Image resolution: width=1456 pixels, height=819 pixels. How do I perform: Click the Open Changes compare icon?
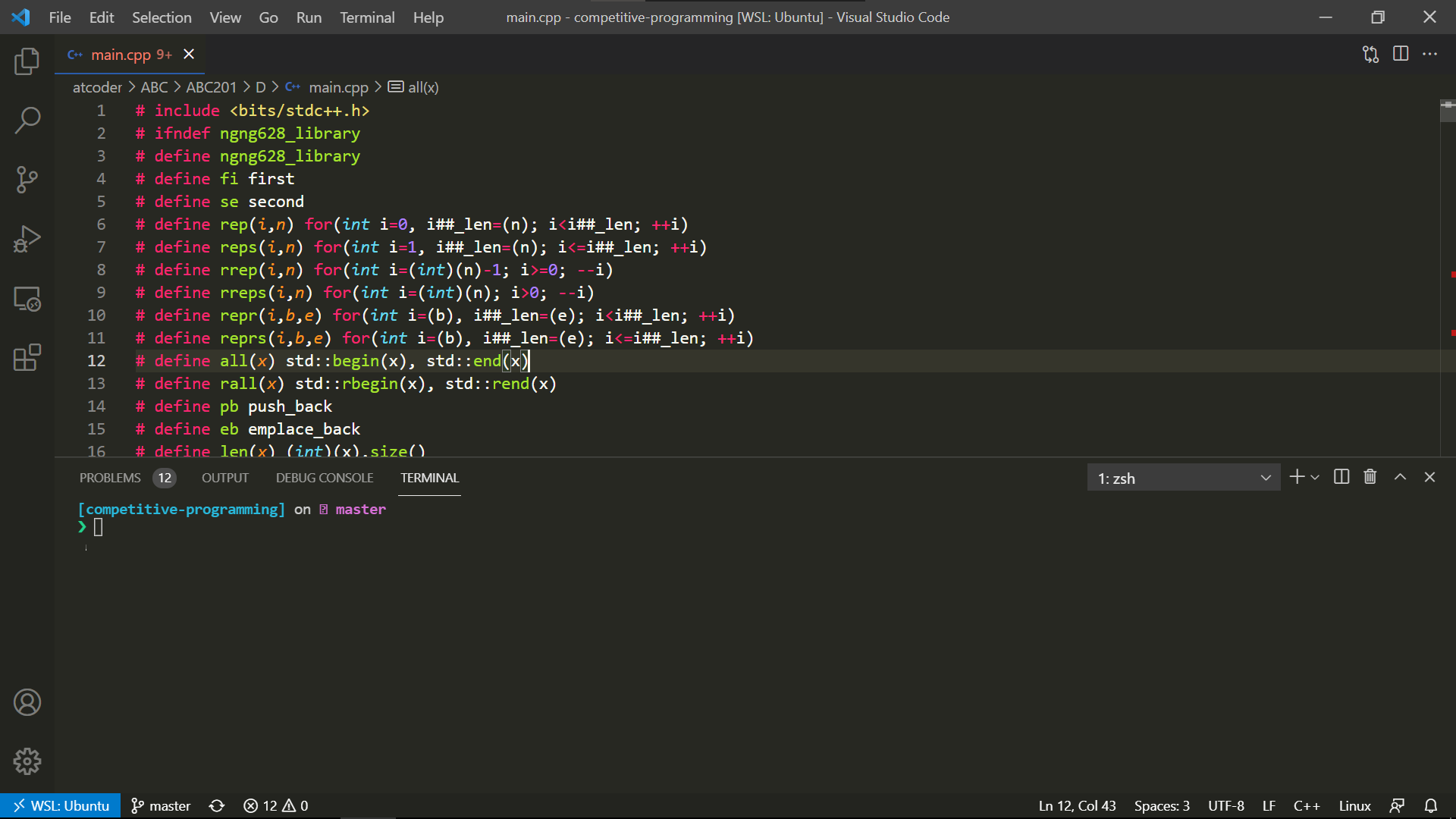tap(1370, 54)
